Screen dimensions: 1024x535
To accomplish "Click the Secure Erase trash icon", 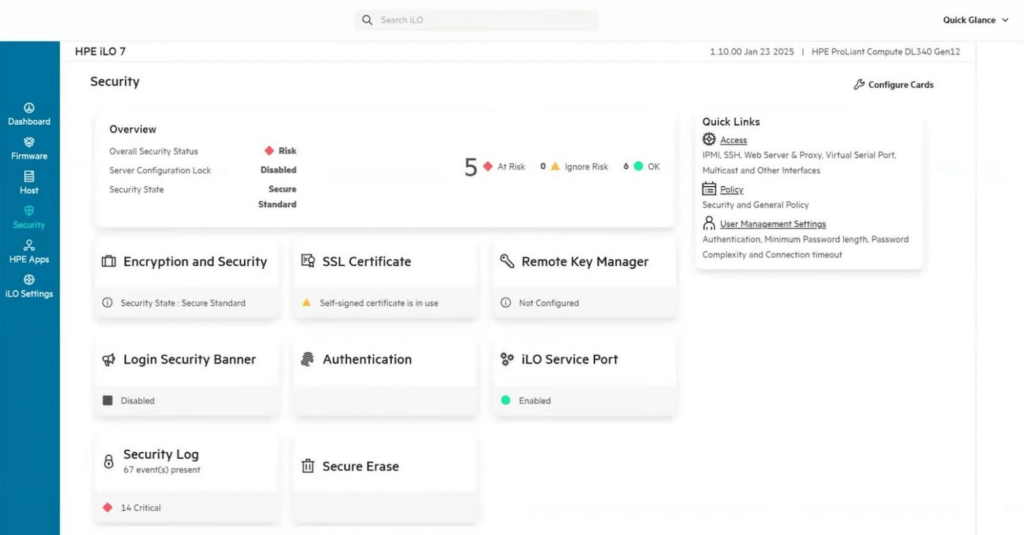I will (x=308, y=466).
